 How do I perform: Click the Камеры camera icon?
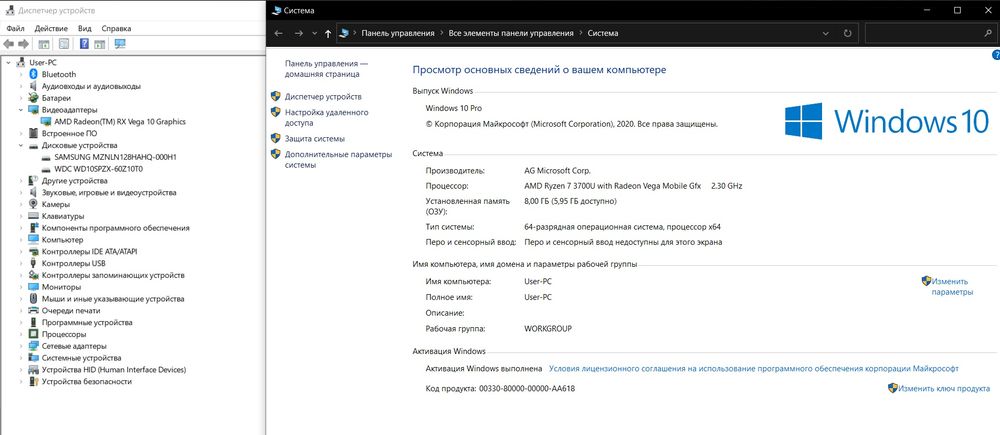tap(34, 204)
